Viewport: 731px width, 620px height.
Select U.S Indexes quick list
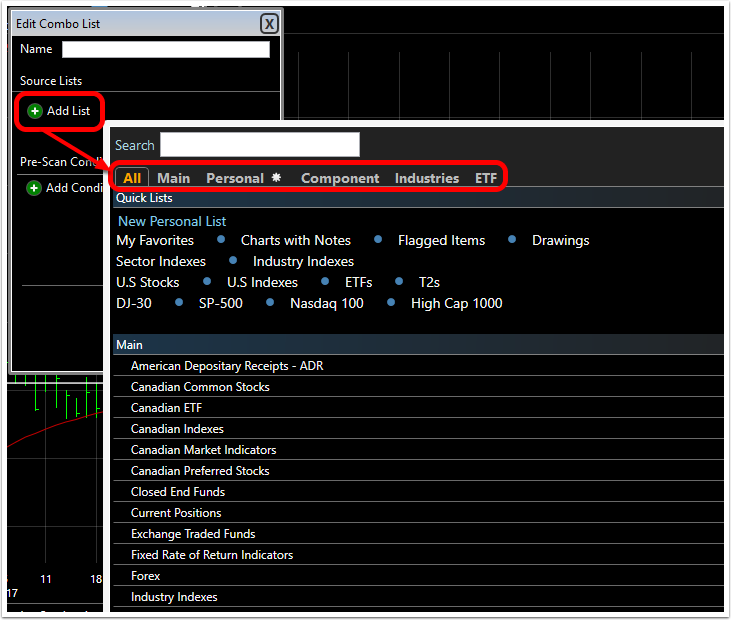(262, 282)
